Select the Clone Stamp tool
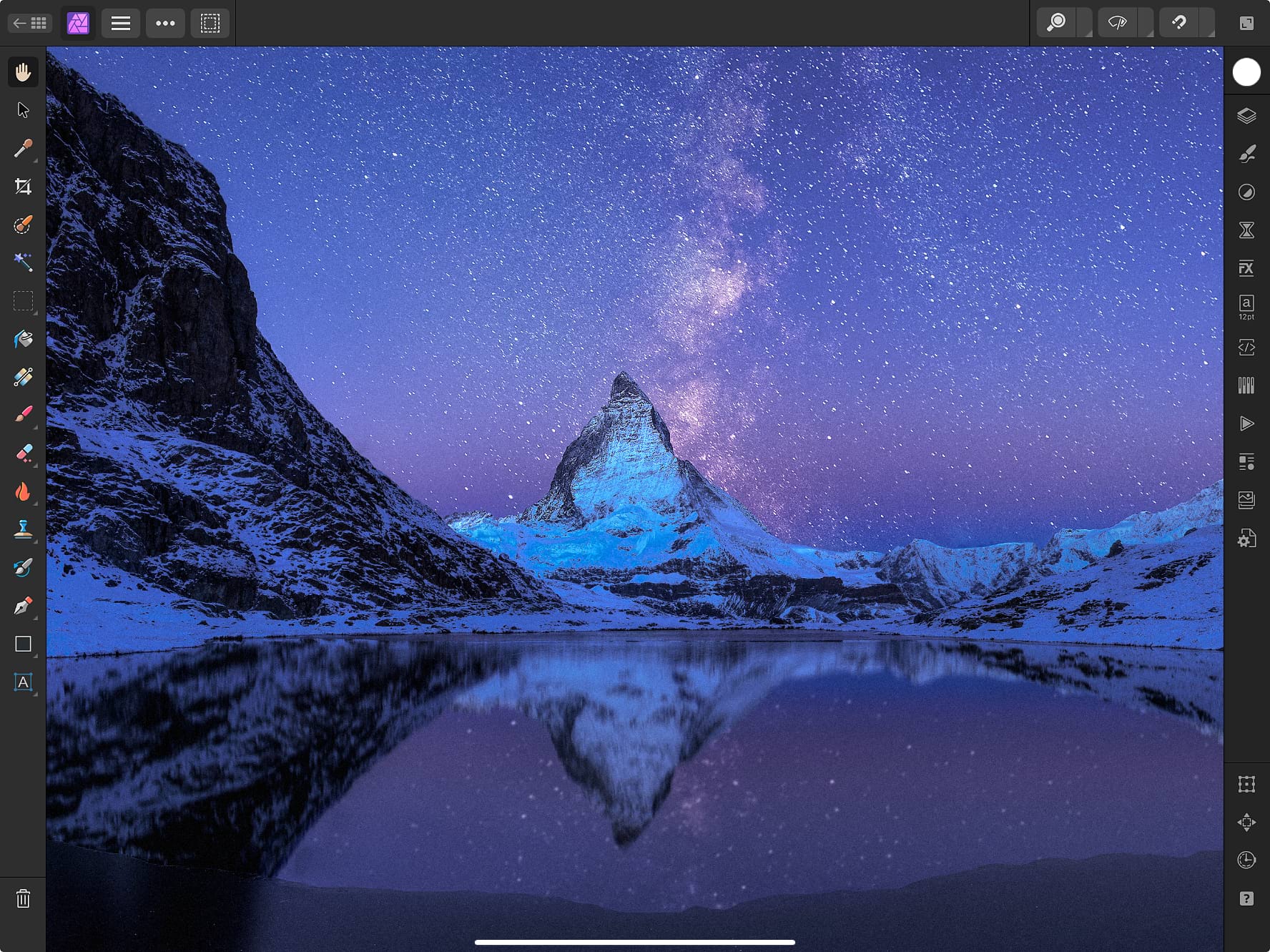The image size is (1270, 952). (23, 529)
